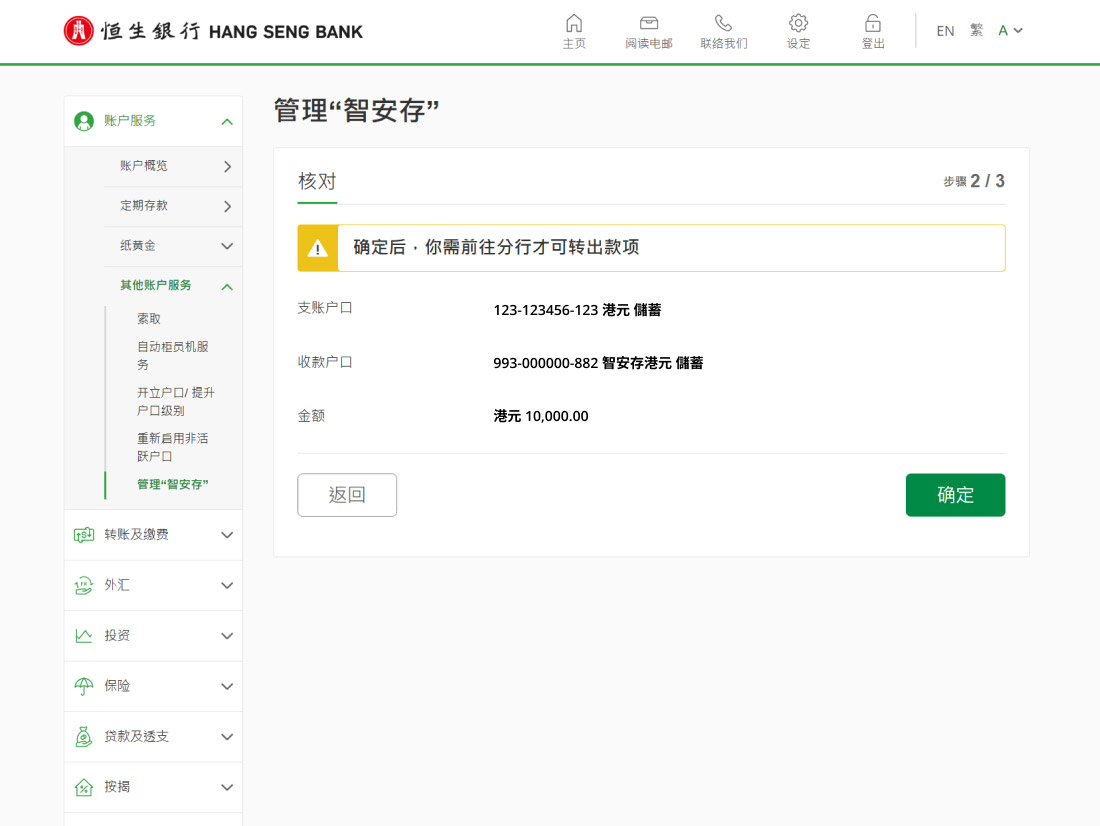Image resolution: width=1100 pixels, height=826 pixels.
Task: Click the 返回 back button
Action: point(347,495)
